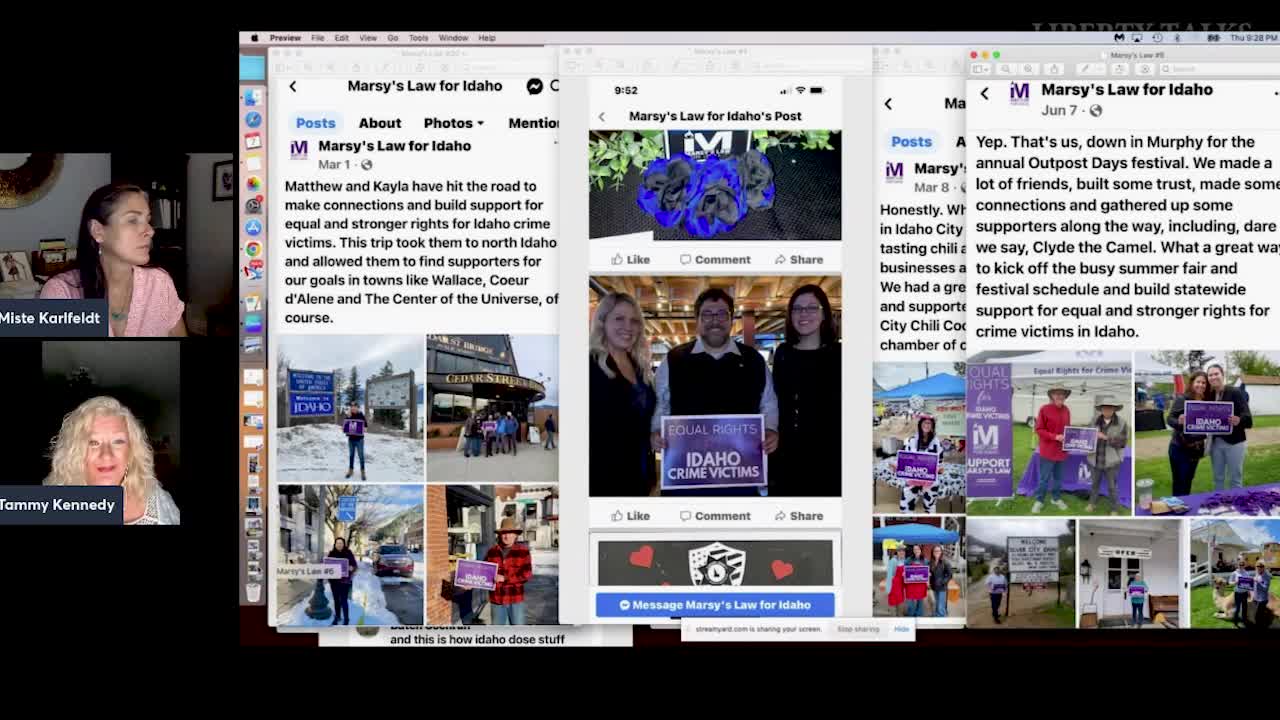1280x720 pixels.
Task: Click back arrow beside Marsy's Law for Idaho's Post
Action: pos(602,117)
